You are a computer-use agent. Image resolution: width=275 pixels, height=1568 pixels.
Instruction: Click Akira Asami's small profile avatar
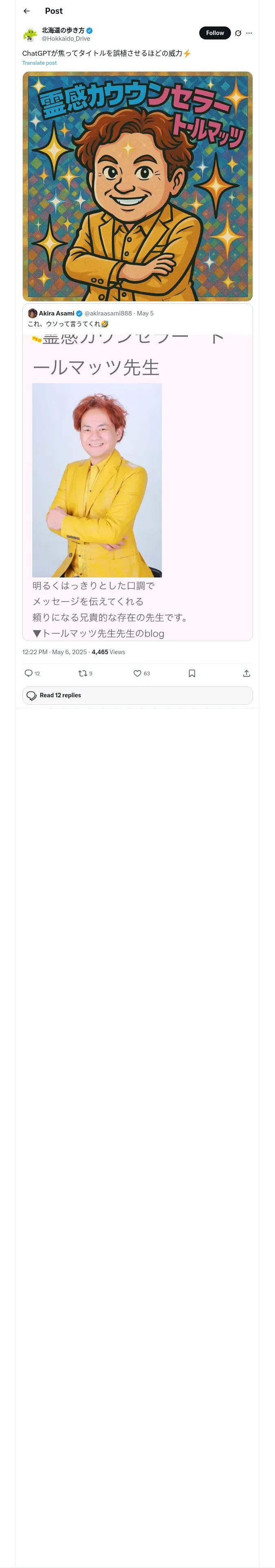pyautogui.click(x=32, y=313)
